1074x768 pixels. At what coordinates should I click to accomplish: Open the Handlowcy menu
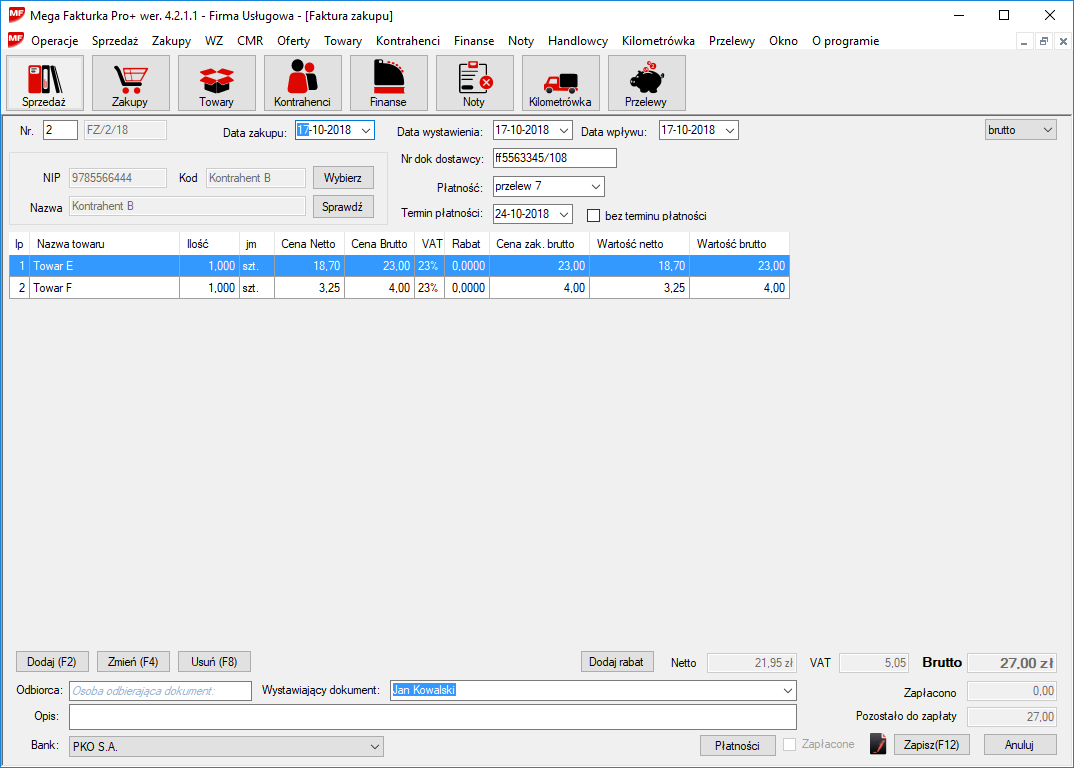[x=577, y=41]
